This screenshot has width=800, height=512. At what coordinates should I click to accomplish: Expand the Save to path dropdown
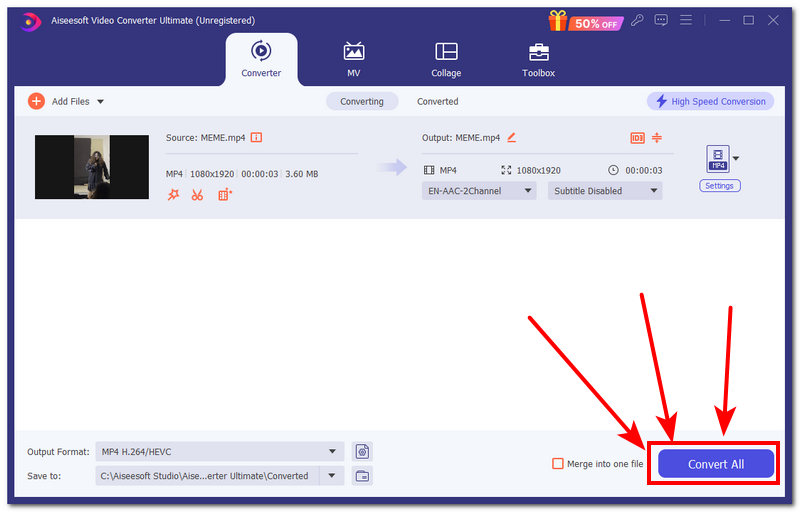click(332, 476)
